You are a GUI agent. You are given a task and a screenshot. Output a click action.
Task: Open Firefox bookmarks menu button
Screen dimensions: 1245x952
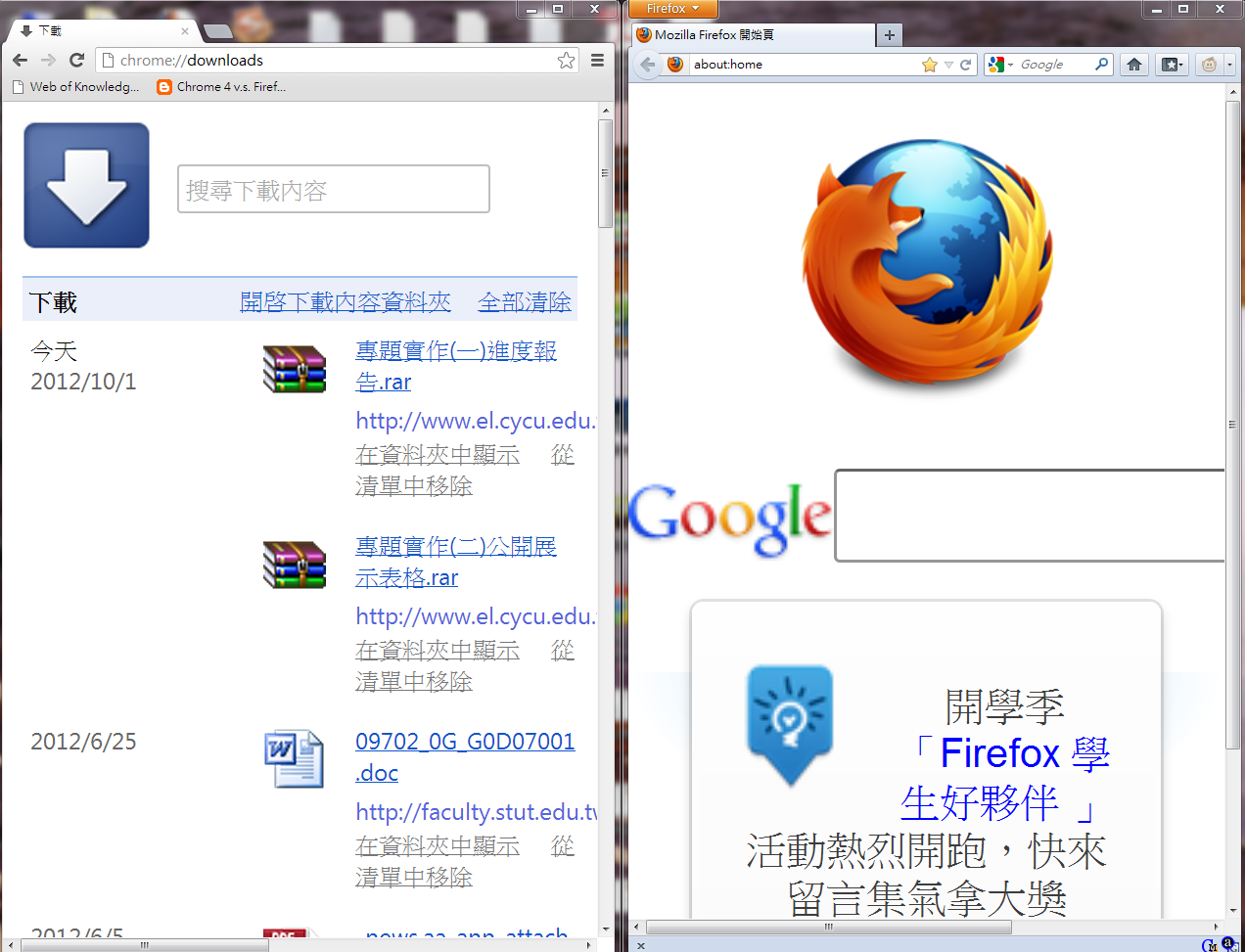coord(1172,65)
